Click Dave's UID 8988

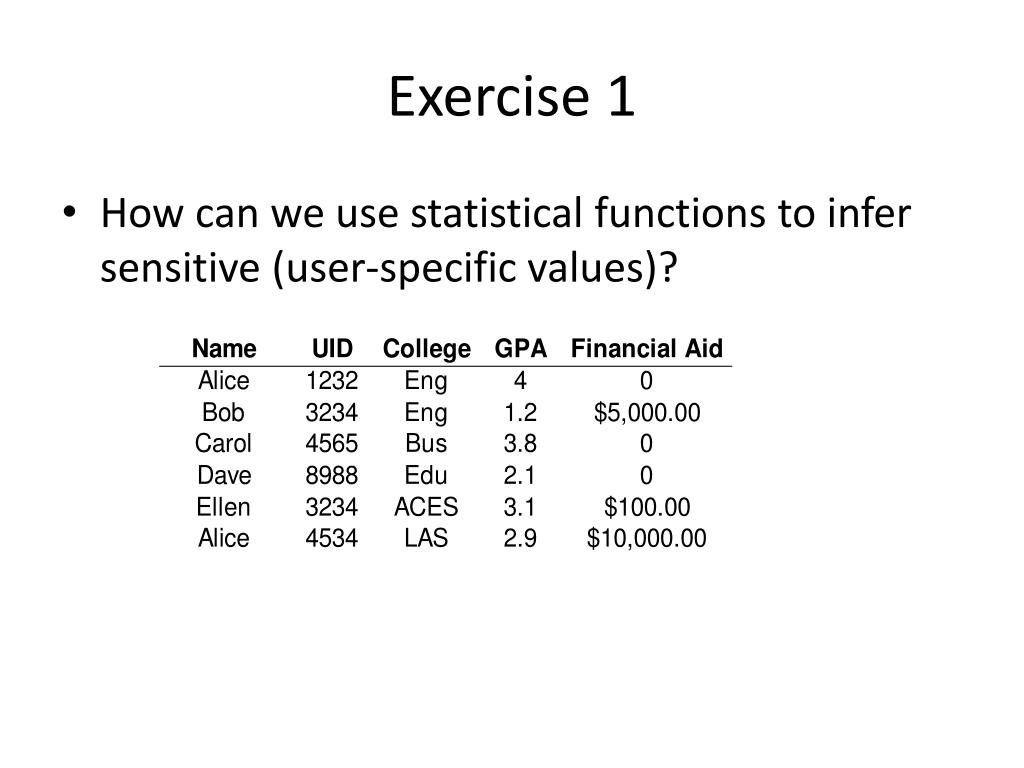click(332, 475)
